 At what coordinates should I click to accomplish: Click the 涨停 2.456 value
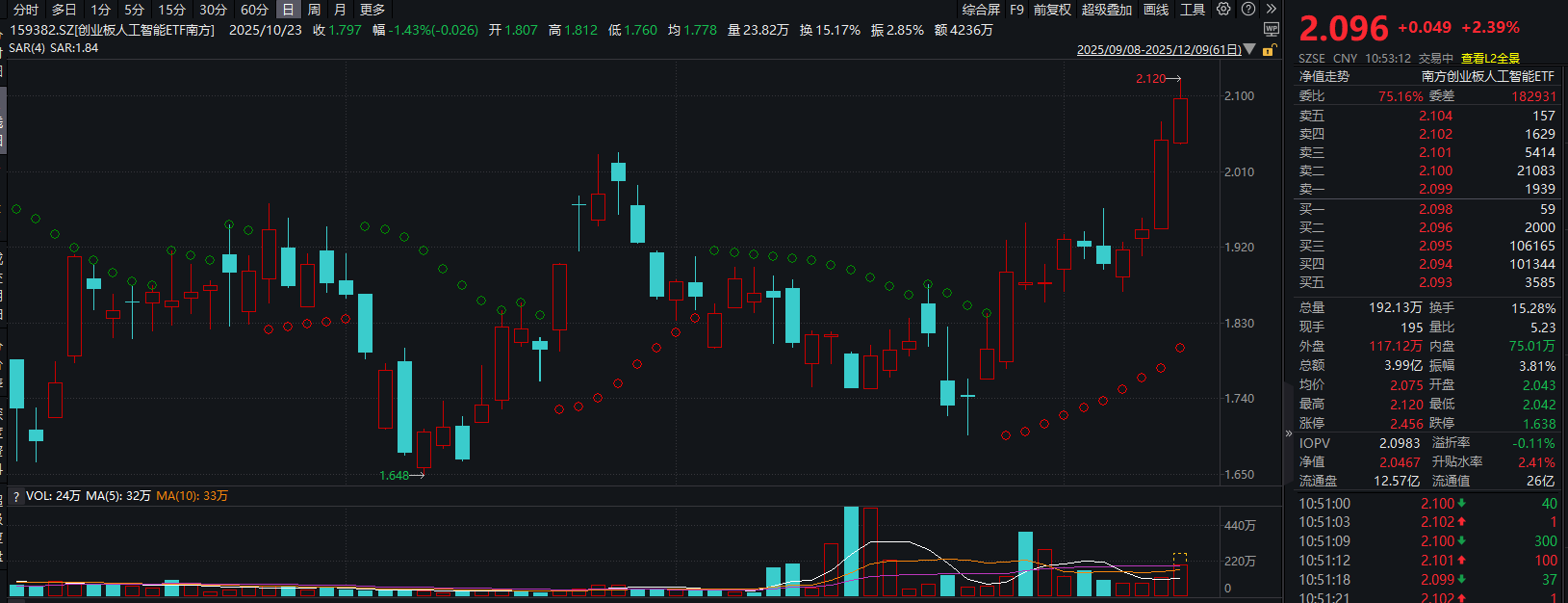coord(1406,424)
